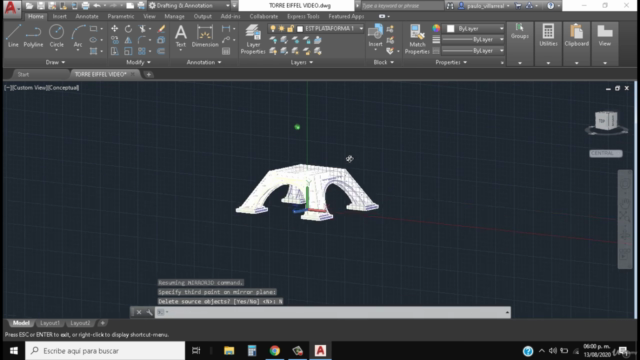640x360 pixels.
Task: Select the Circle tool
Action: [x=56, y=36]
